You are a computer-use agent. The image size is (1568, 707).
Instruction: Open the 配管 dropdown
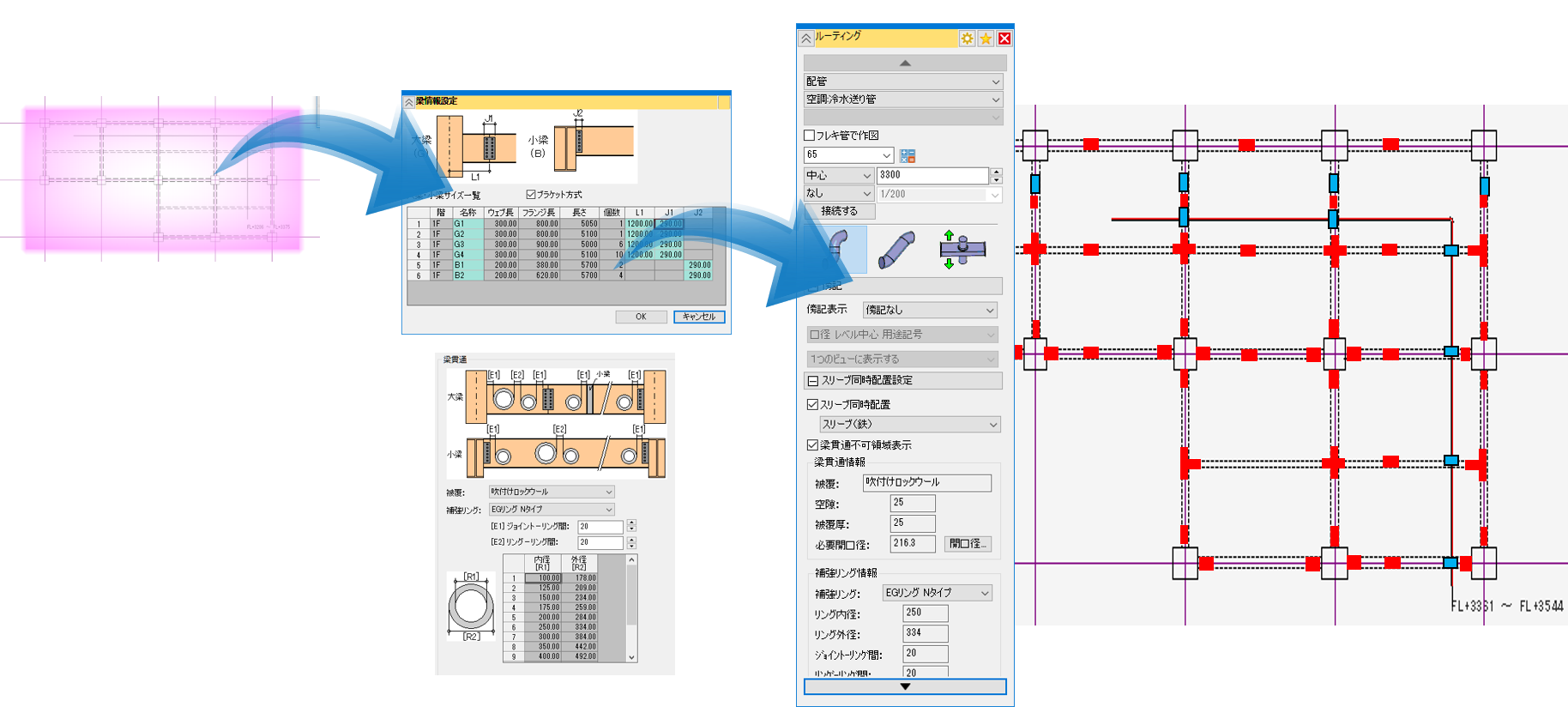coord(904,82)
